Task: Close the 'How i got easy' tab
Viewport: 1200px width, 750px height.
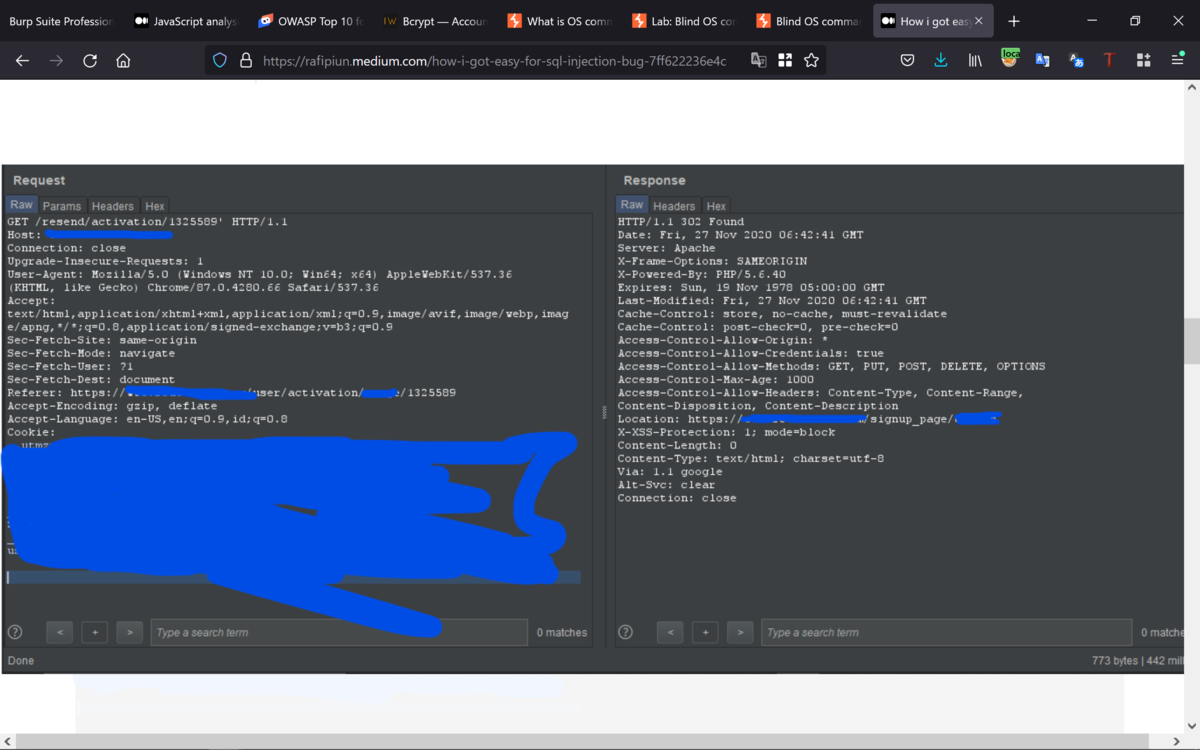Action: tap(979, 21)
